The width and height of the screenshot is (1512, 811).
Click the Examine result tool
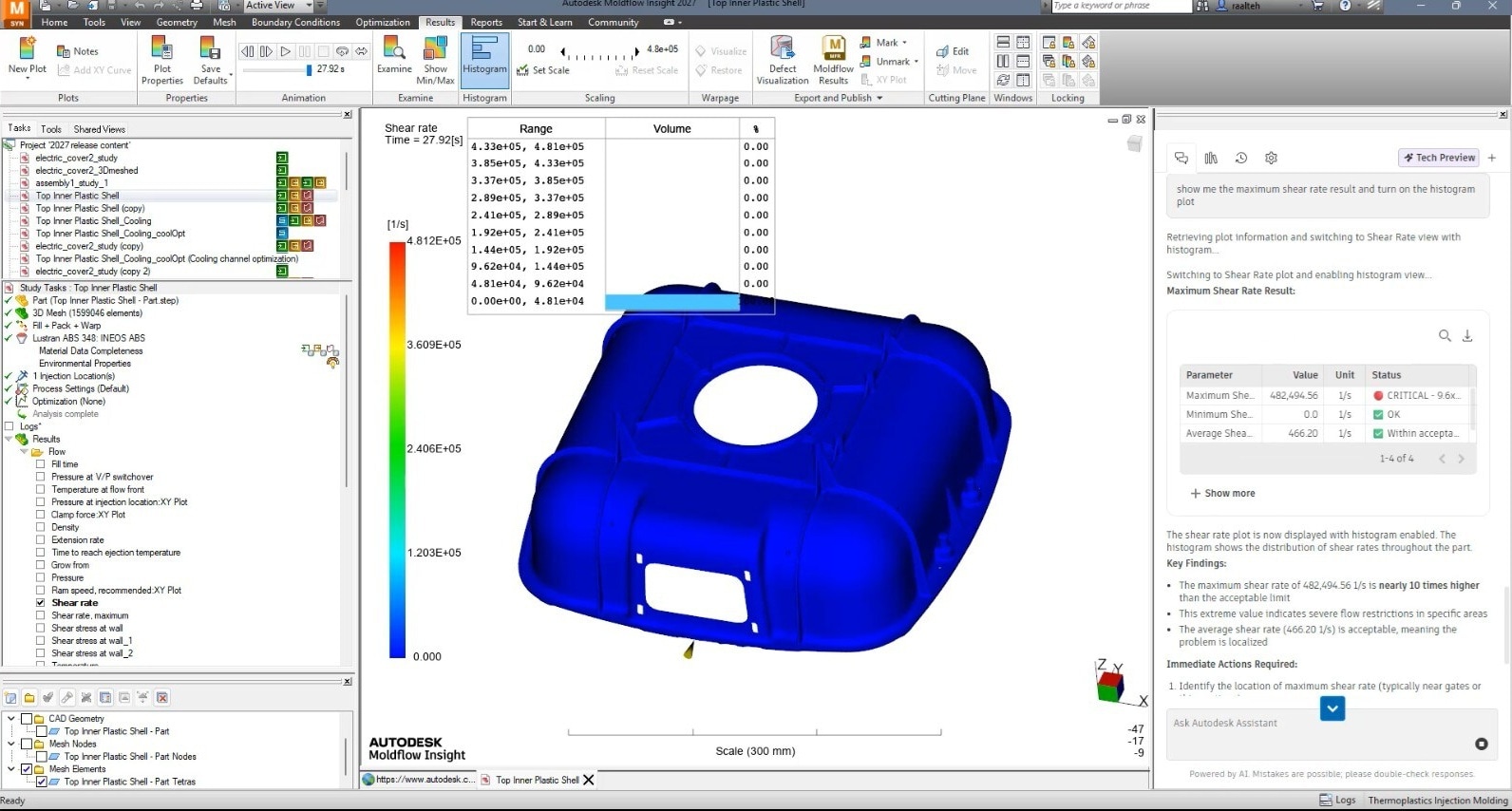[394, 55]
